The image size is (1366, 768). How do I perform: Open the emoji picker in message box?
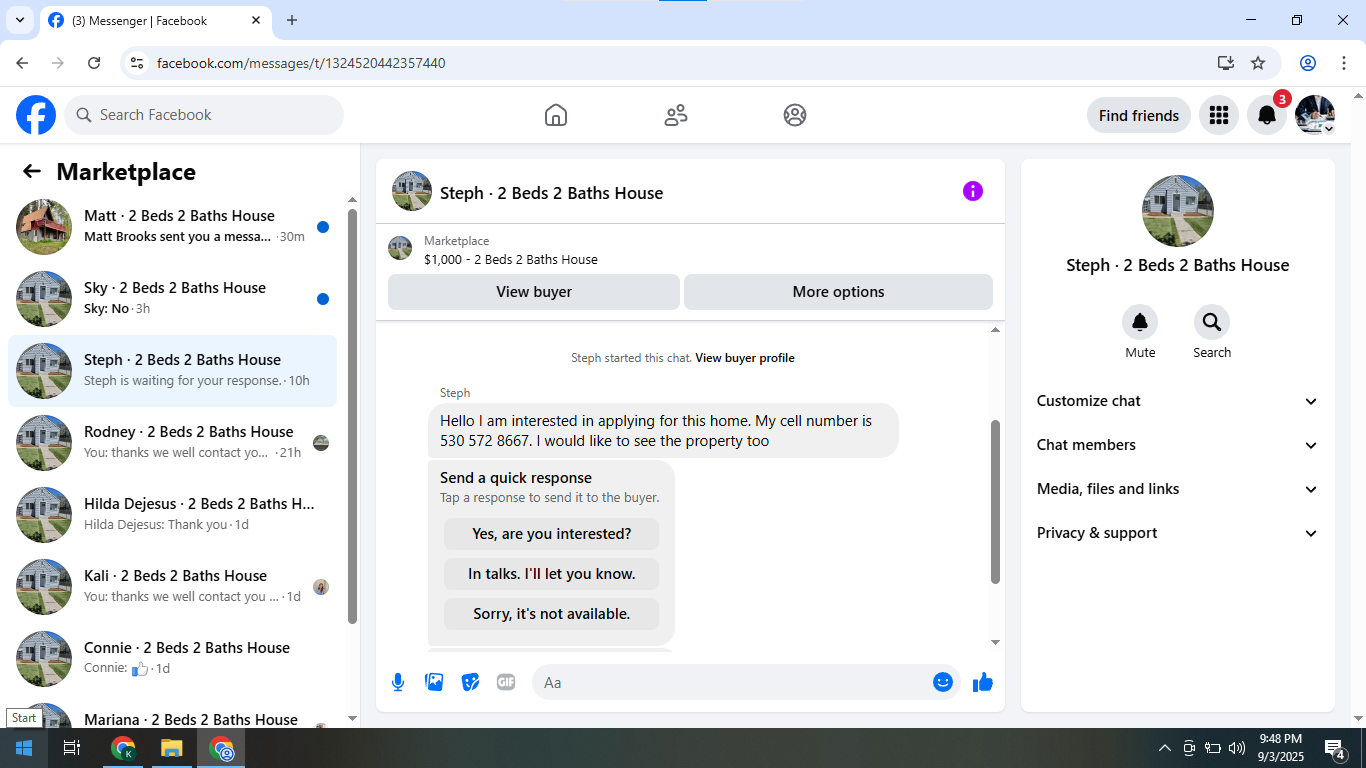(943, 682)
